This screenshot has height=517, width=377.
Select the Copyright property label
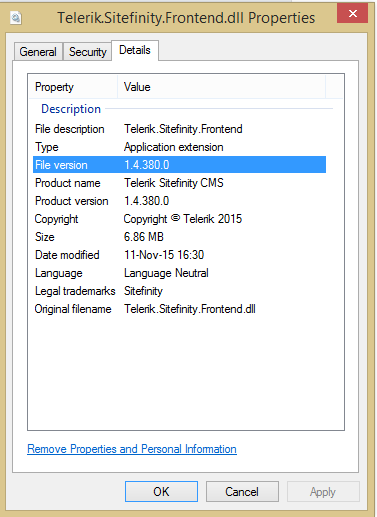tap(56, 219)
